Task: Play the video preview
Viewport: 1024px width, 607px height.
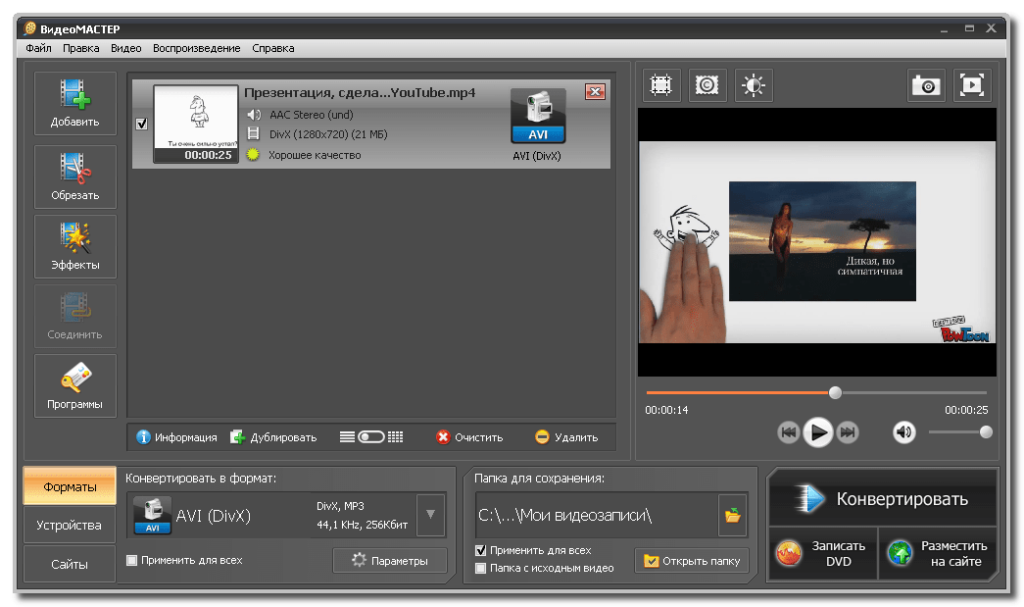Action: [x=818, y=432]
